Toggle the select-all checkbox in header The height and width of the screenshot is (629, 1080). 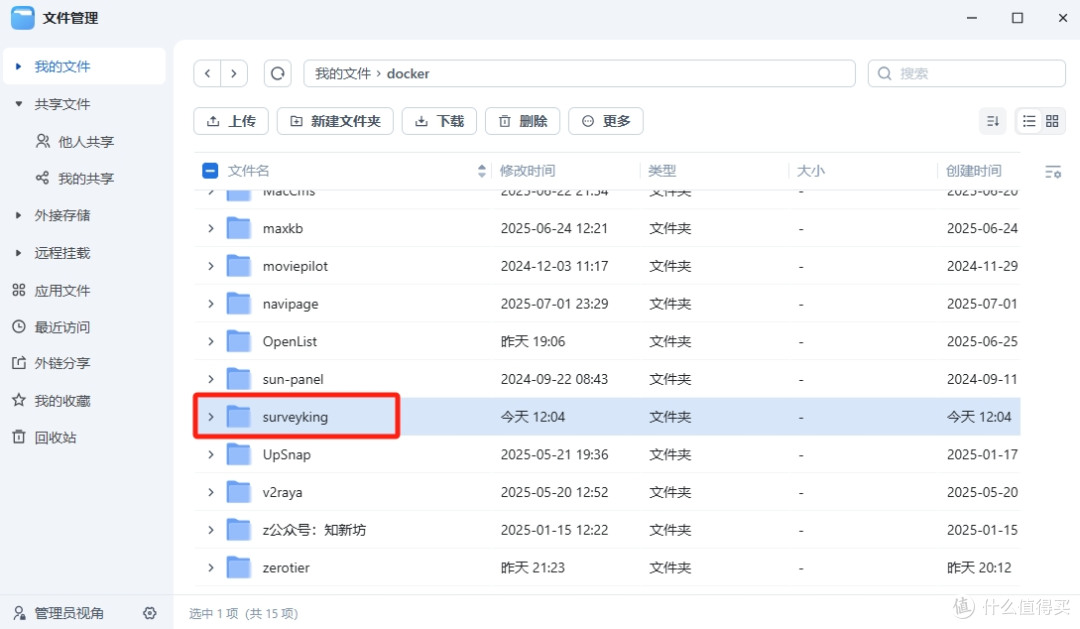click(209, 170)
